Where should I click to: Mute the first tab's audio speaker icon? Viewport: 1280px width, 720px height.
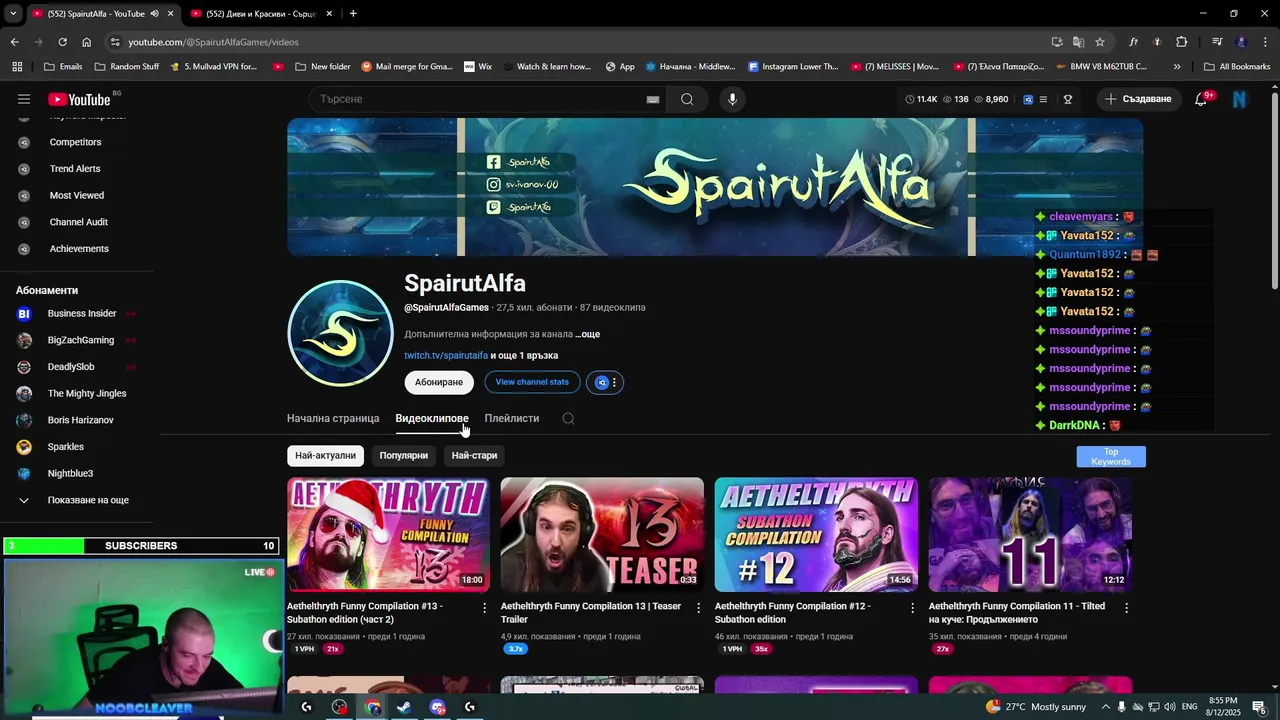point(154,14)
